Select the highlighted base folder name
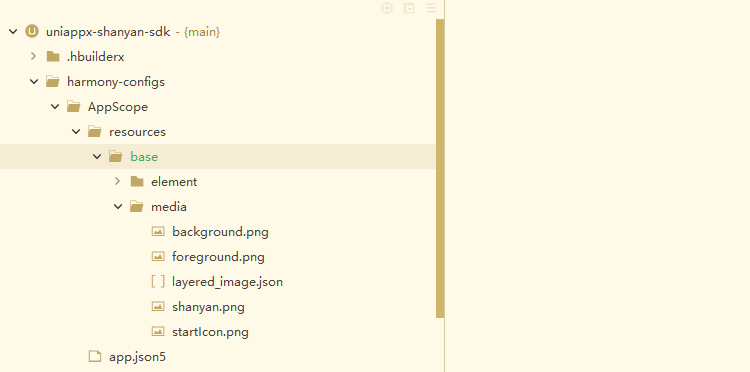The width and height of the screenshot is (750, 372). [x=144, y=157]
